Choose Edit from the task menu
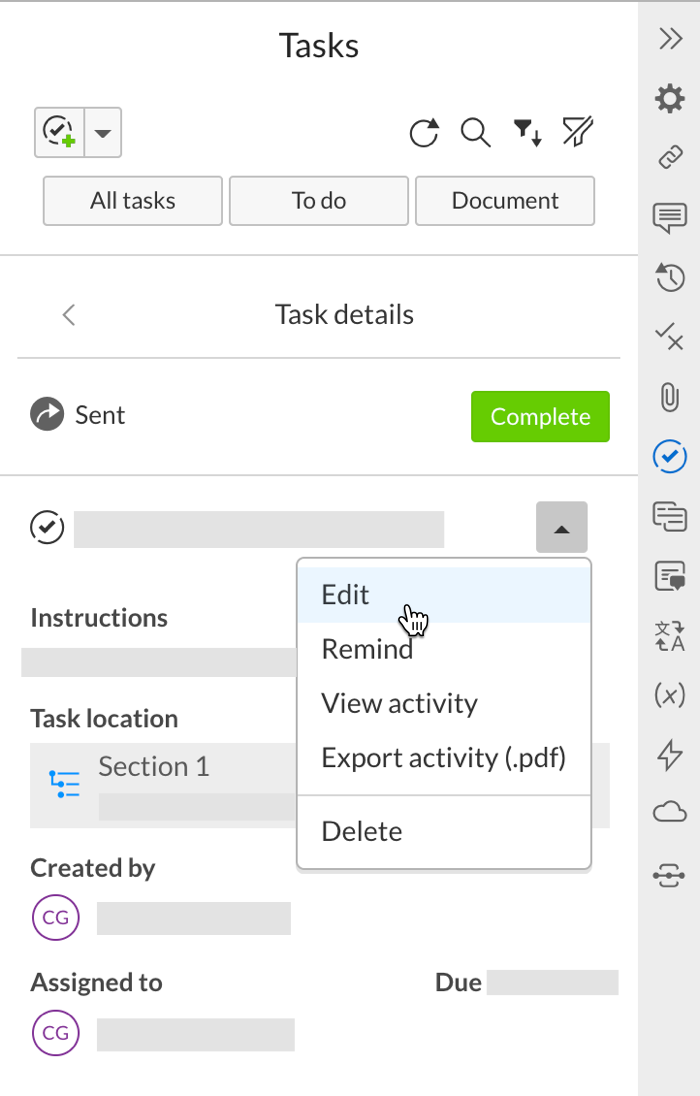 (345, 595)
